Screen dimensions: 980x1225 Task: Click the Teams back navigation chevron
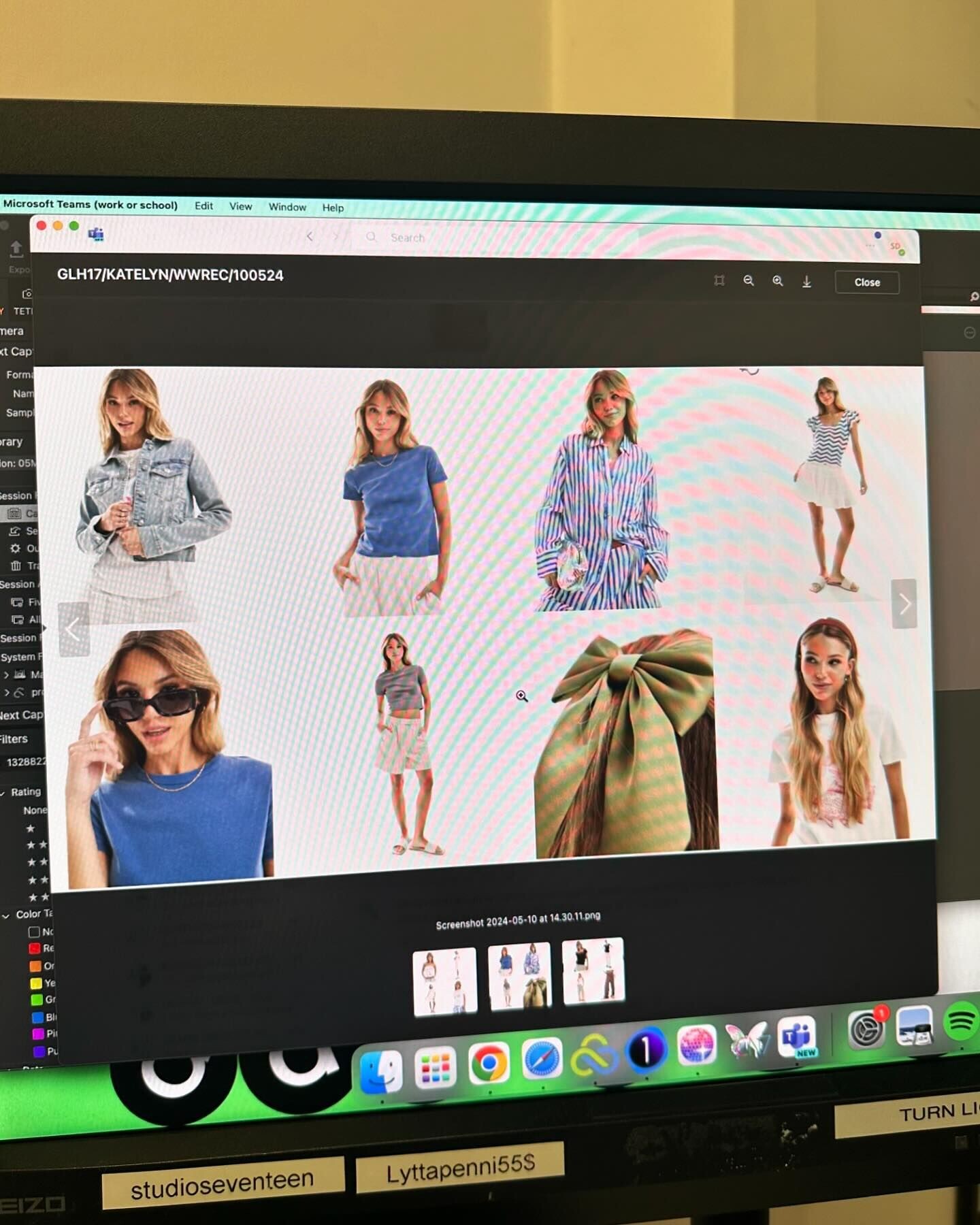(310, 236)
